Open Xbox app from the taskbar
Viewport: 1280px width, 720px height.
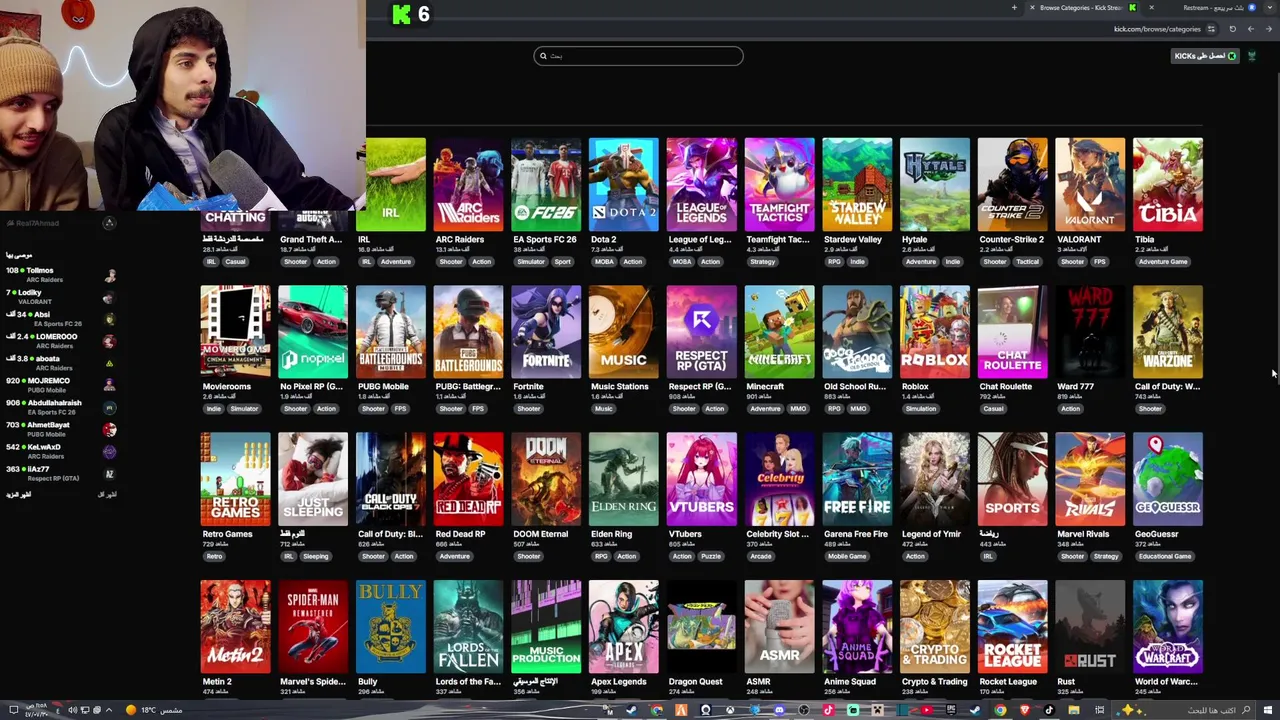(729, 710)
